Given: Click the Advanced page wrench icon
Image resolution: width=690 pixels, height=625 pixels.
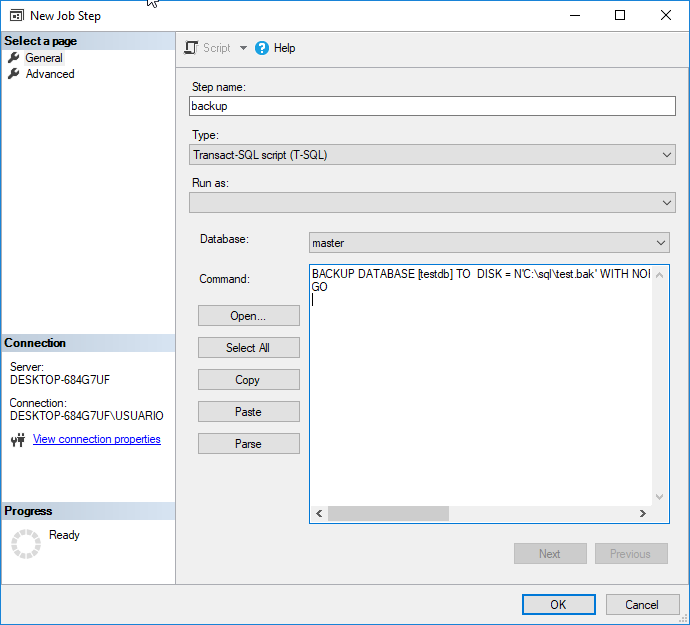Looking at the screenshot, I should click(x=14, y=74).
